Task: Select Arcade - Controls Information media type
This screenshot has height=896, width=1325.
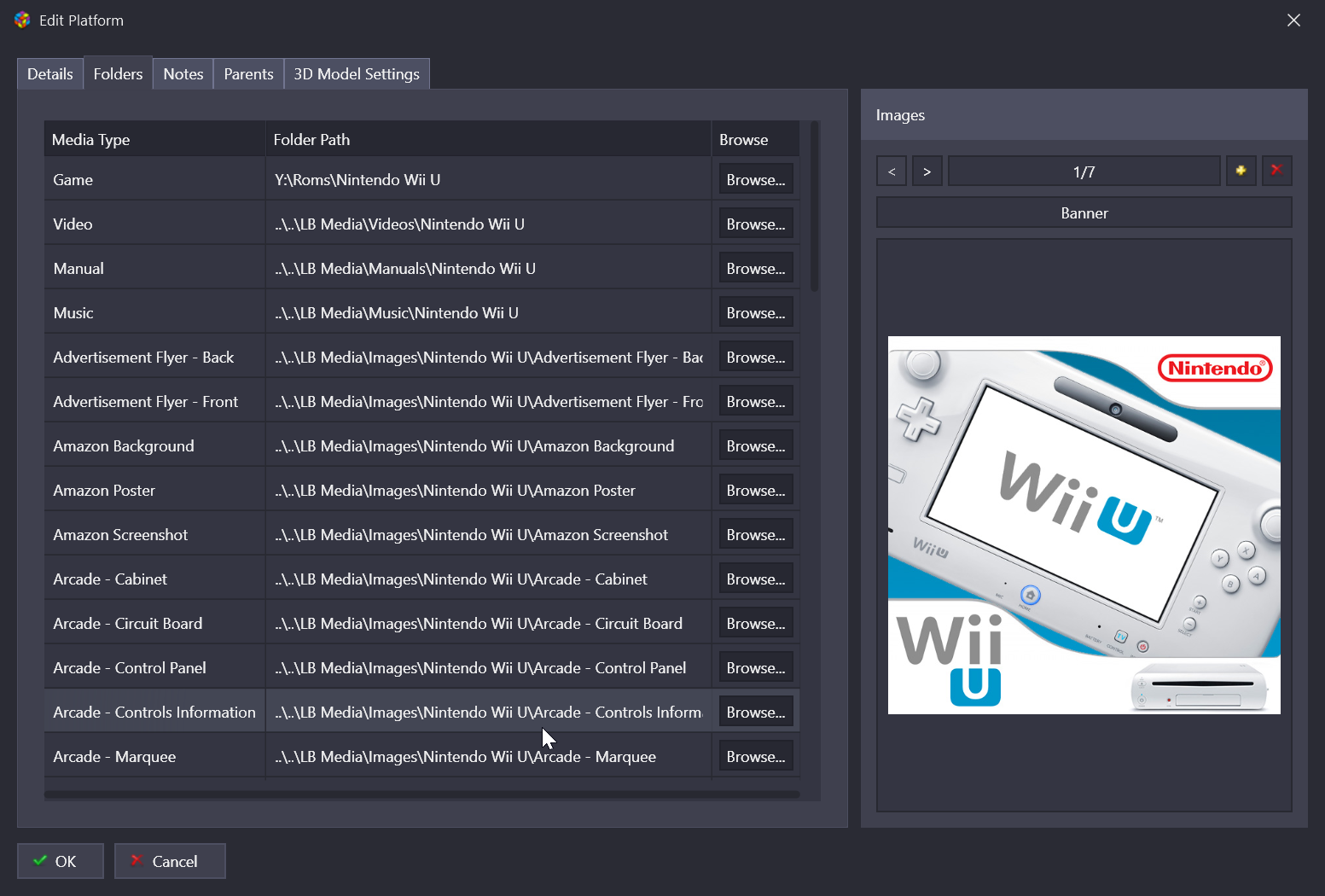Action: click(154, 712)
